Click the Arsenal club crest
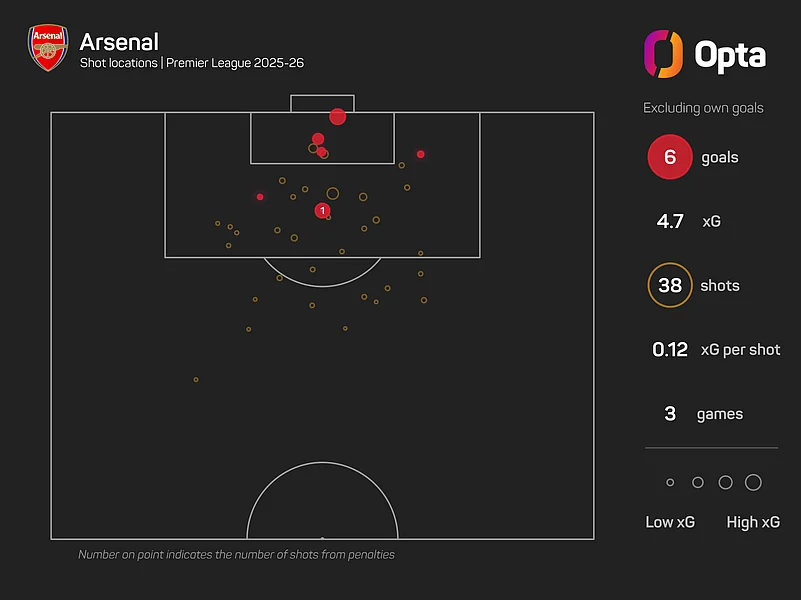 (x=48, y=47)
